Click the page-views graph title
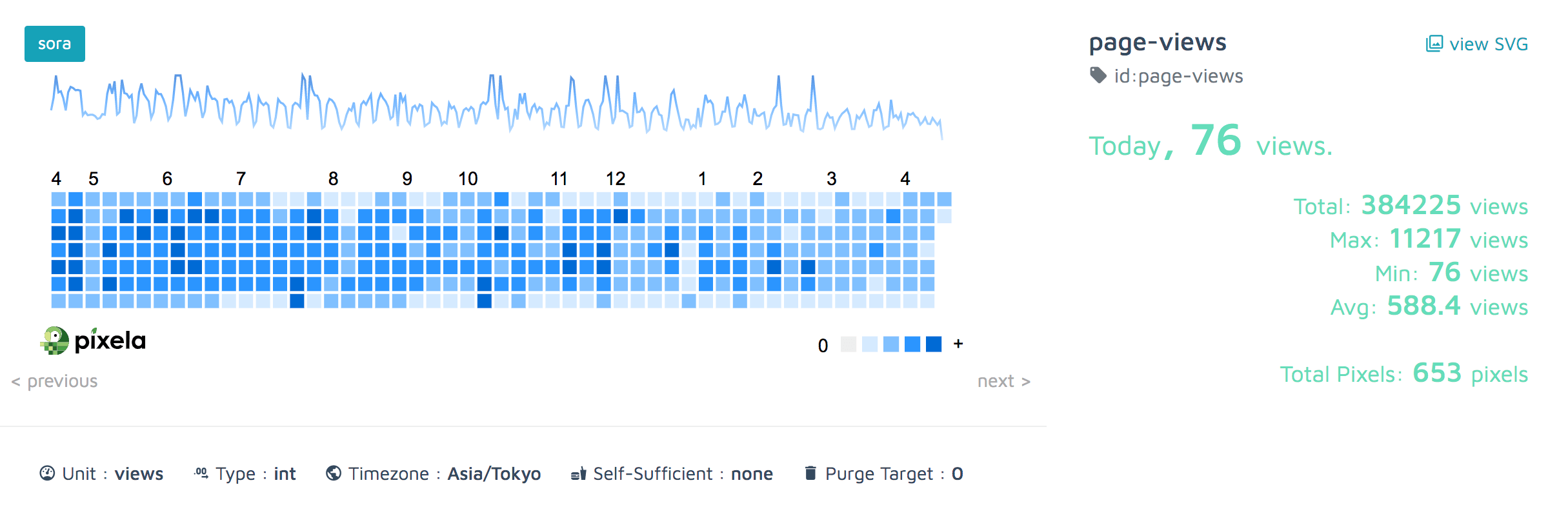This screenshot has height=516, width=1568. tap(1158, 42)
